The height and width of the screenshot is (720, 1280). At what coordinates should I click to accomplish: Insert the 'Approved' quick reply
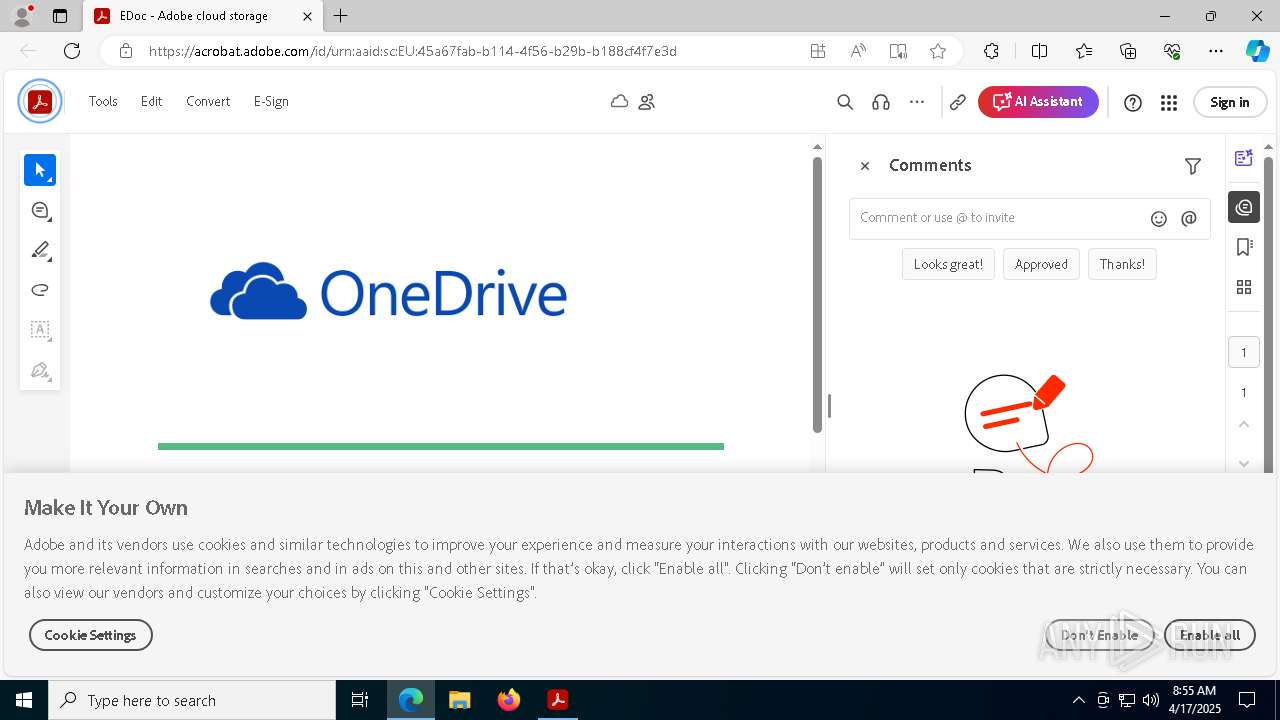click(1041, 264)
